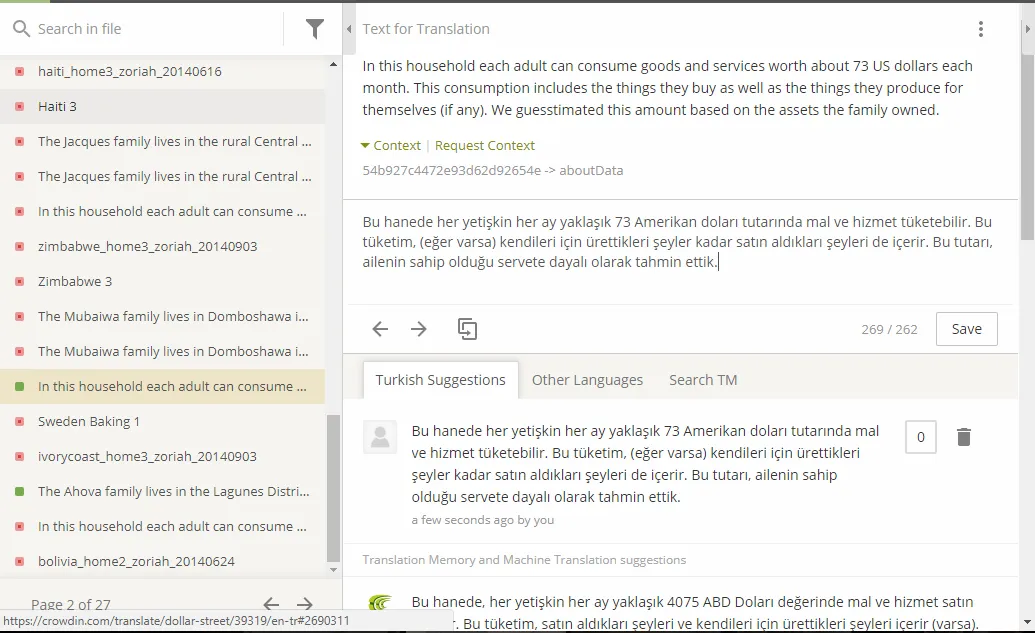Go to next string arrow
This screenshot has width=1035, height=633.
coord(418,329)
